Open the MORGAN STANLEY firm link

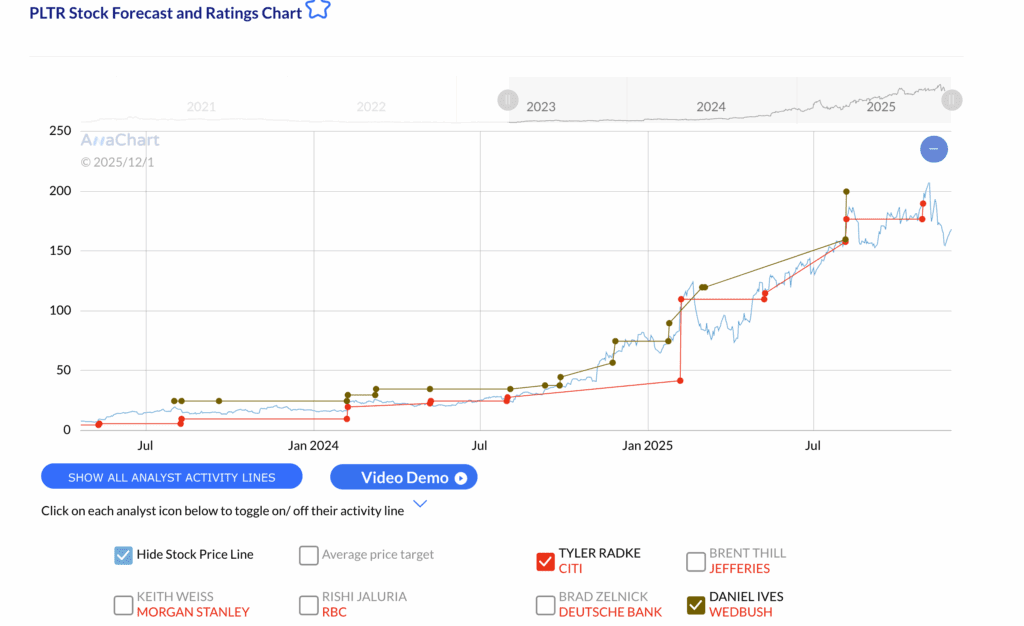[x=193, y=612]
